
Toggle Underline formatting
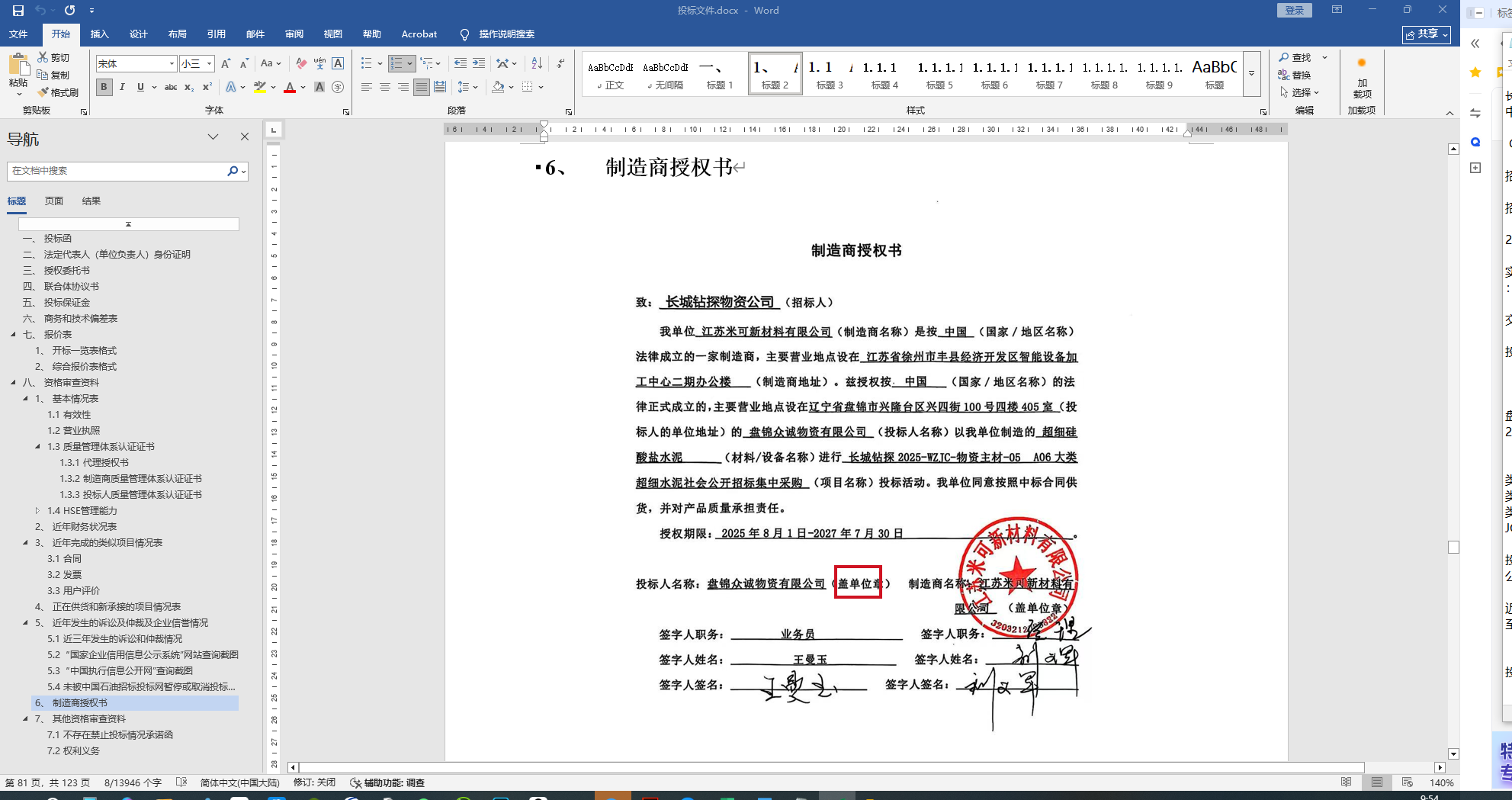[140, 87]
